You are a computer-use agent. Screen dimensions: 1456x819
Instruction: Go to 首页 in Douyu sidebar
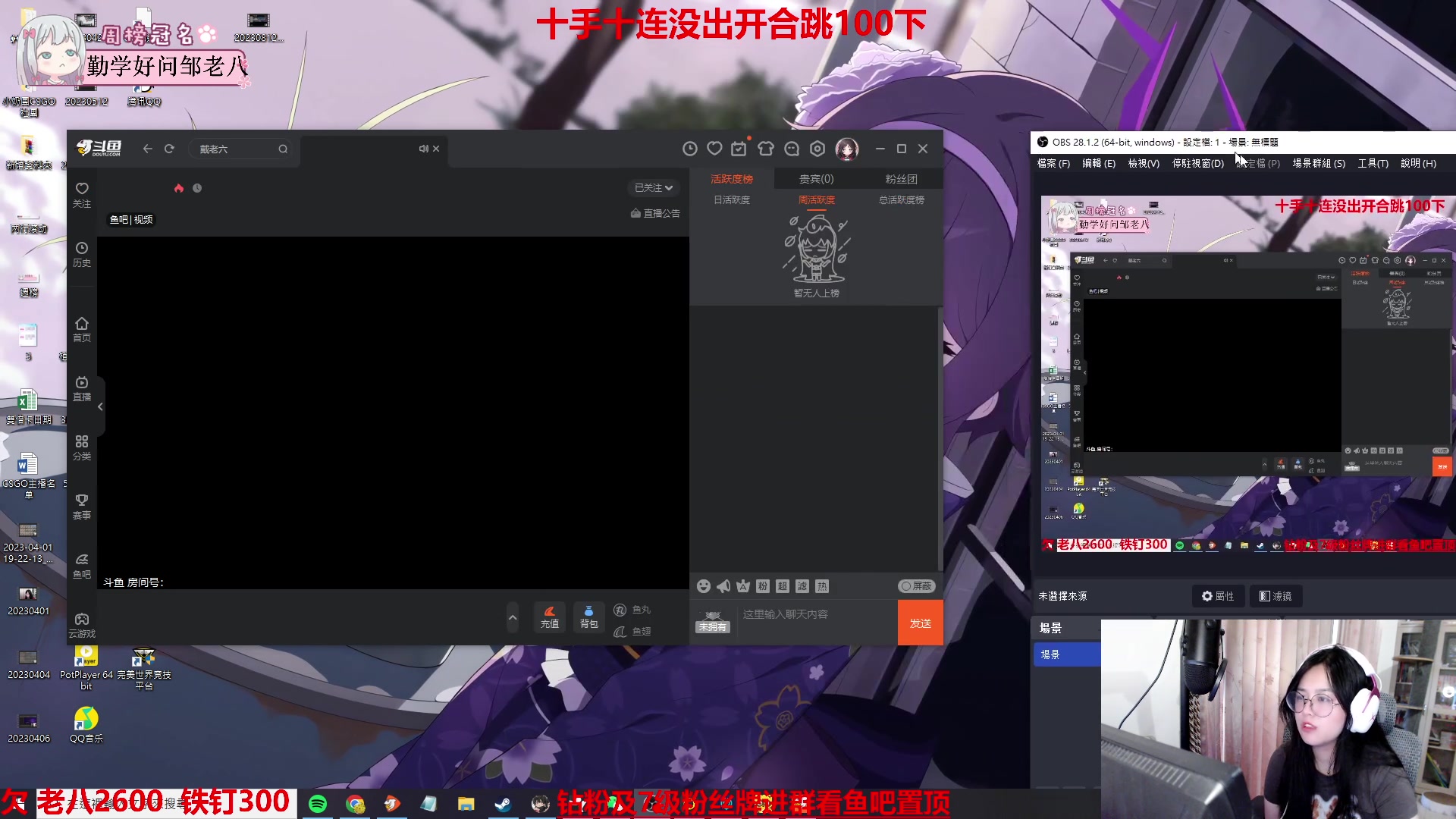pos(82,329)
